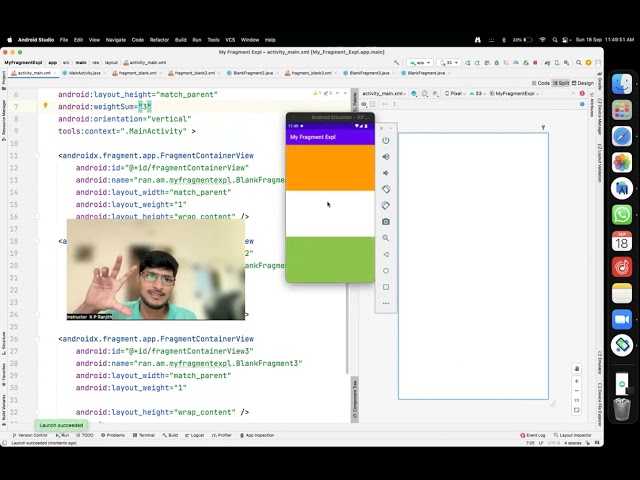
Task: Open Zoom from the Dock
Action: pyautogui.click(x=622, y=319)
